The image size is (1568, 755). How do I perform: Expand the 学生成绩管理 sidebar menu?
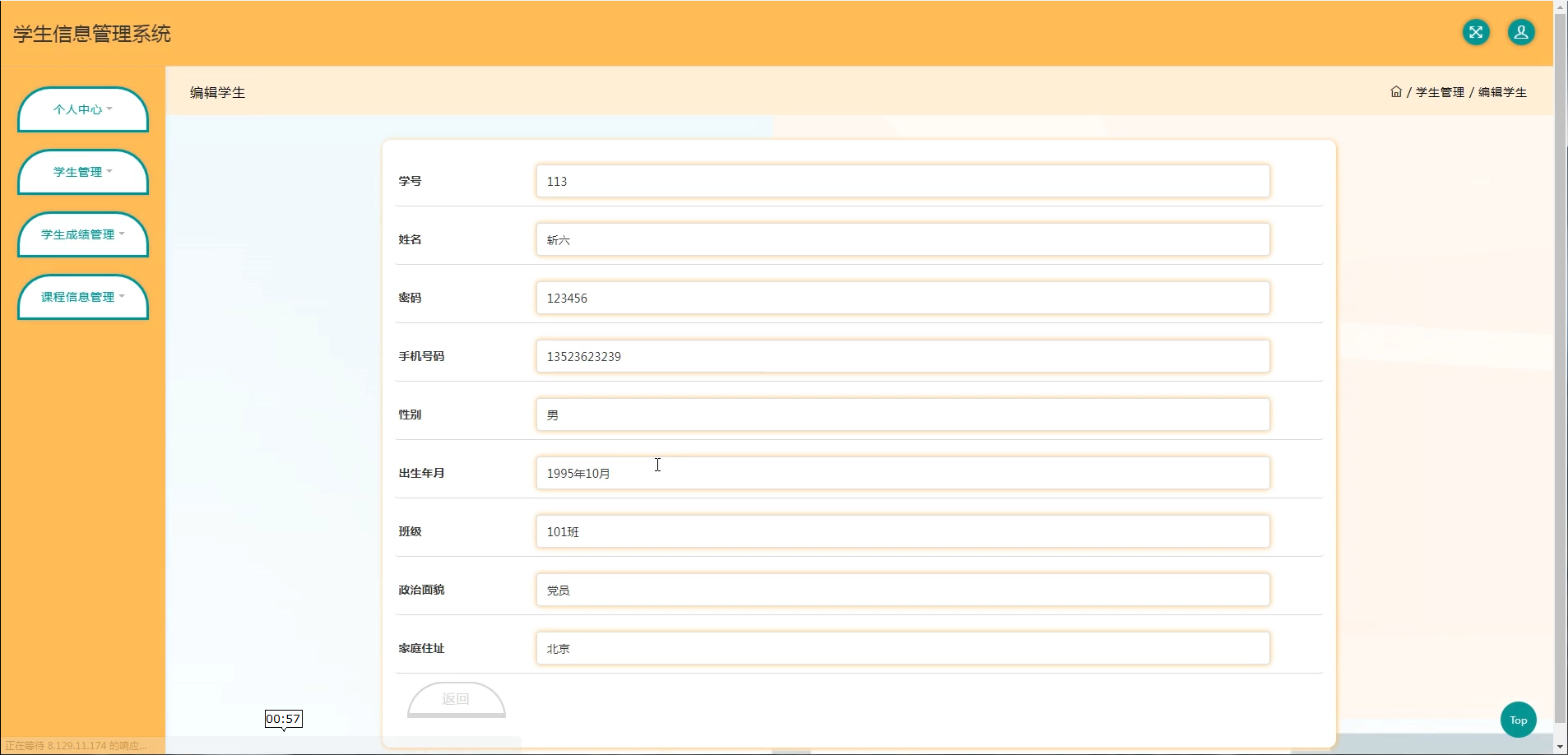coord(83,234)
